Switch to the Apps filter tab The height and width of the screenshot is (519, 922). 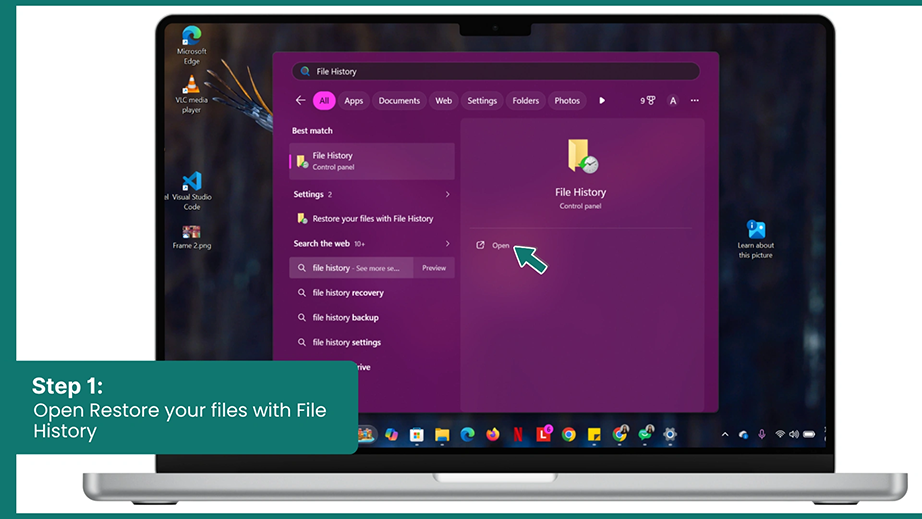coord(353,101)
